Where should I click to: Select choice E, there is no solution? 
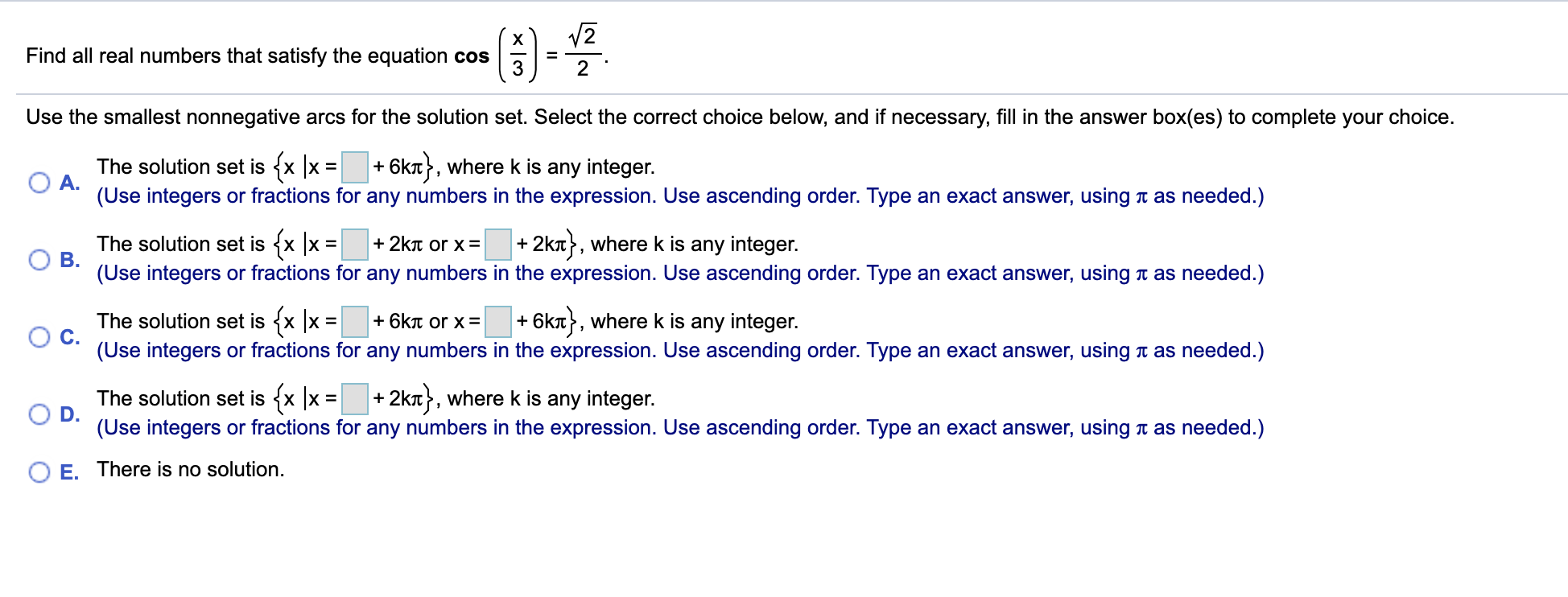(39, 473)
